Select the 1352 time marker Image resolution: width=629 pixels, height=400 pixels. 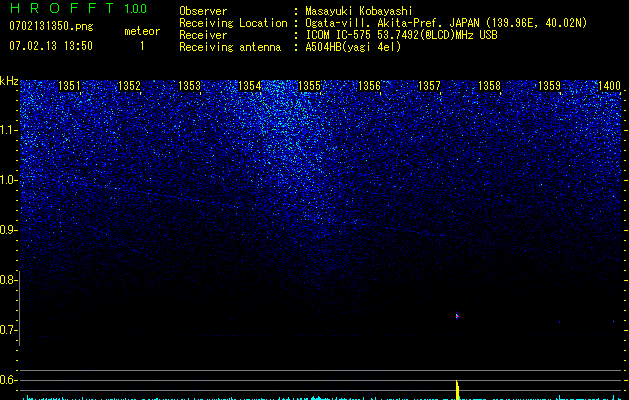(130, 86)
